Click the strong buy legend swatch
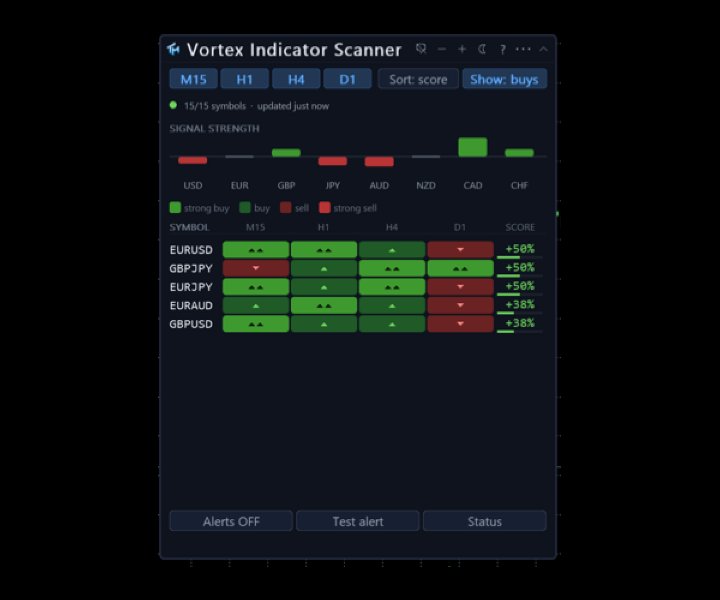Screen dimensions: 720x600 [x=175, y=207]
